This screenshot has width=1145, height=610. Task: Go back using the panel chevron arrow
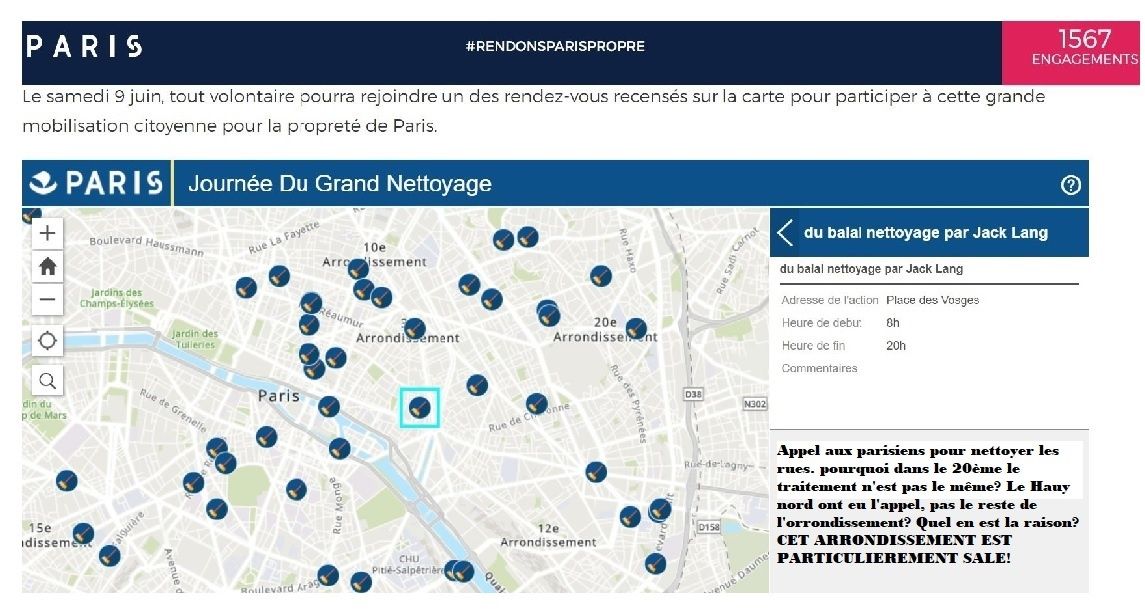785,233
